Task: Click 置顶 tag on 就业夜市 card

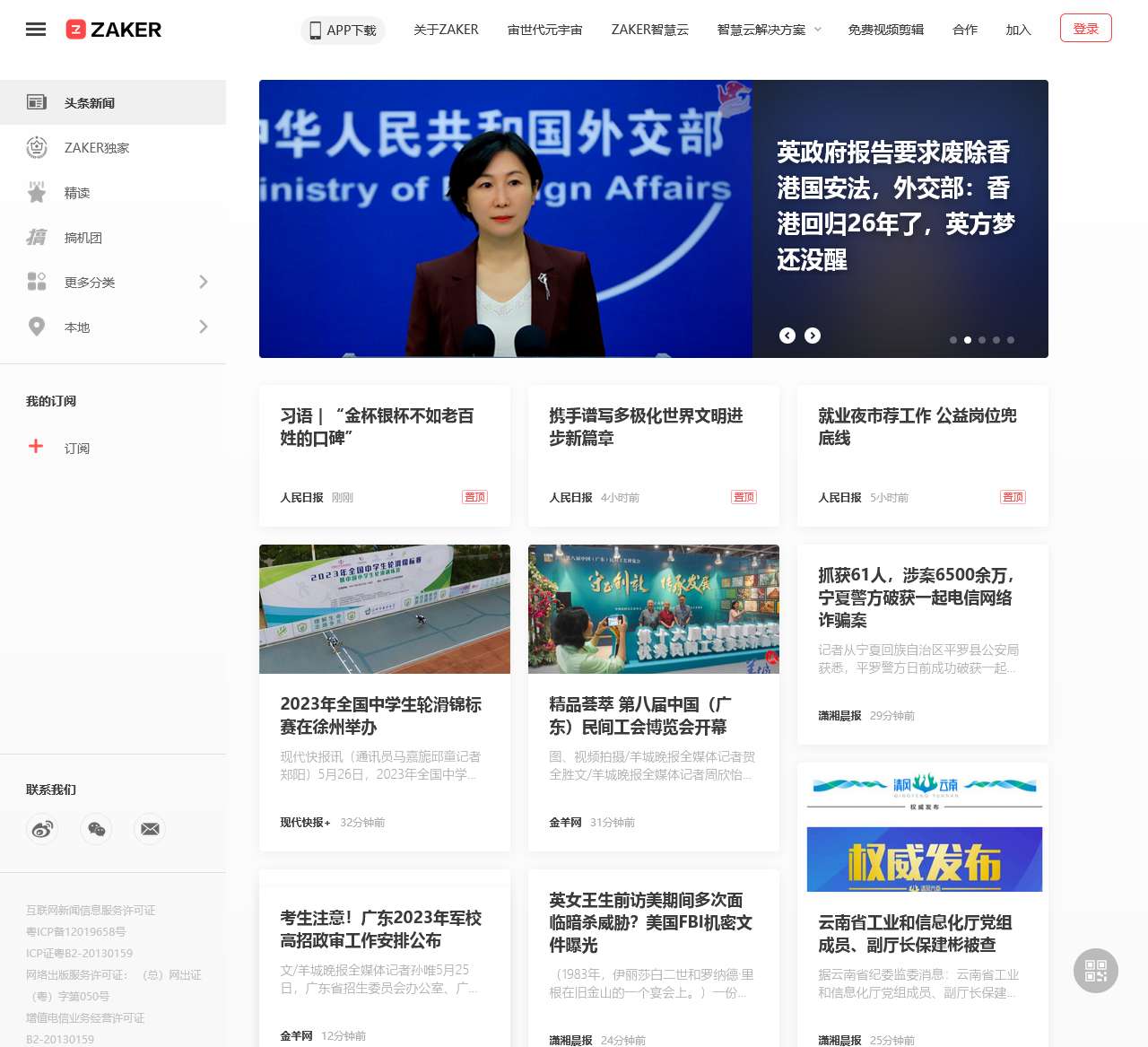Action: point(1013,497)
